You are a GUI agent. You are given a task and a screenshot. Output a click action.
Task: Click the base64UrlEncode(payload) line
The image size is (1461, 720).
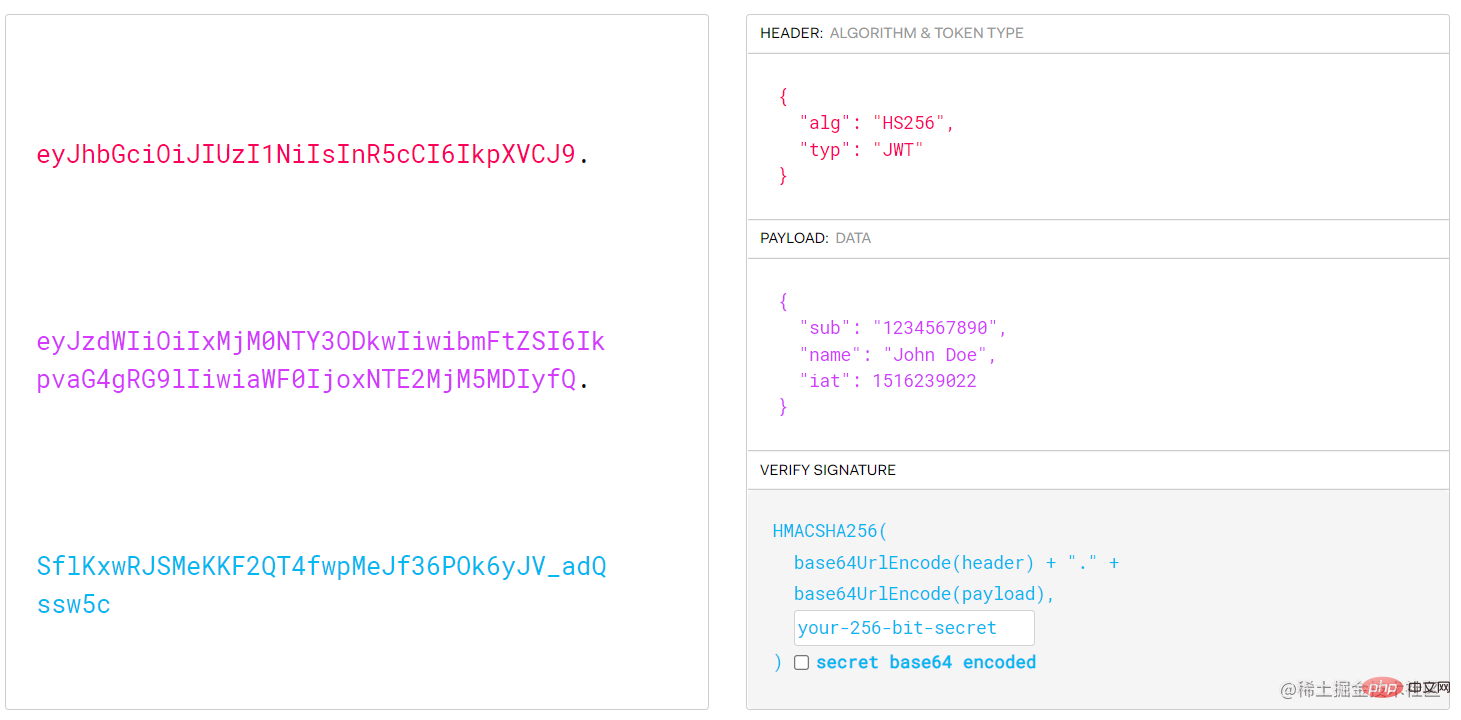[x=925, y=594]
